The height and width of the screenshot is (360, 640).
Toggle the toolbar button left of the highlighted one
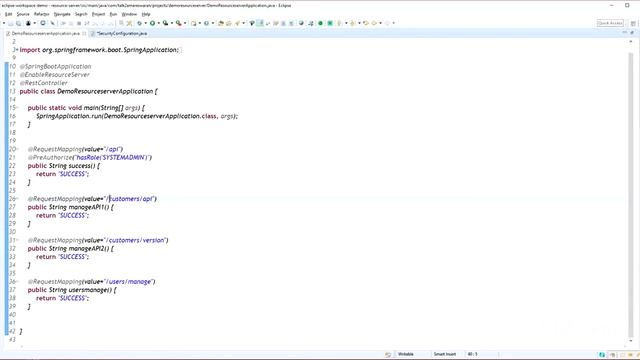click(252, 23)
